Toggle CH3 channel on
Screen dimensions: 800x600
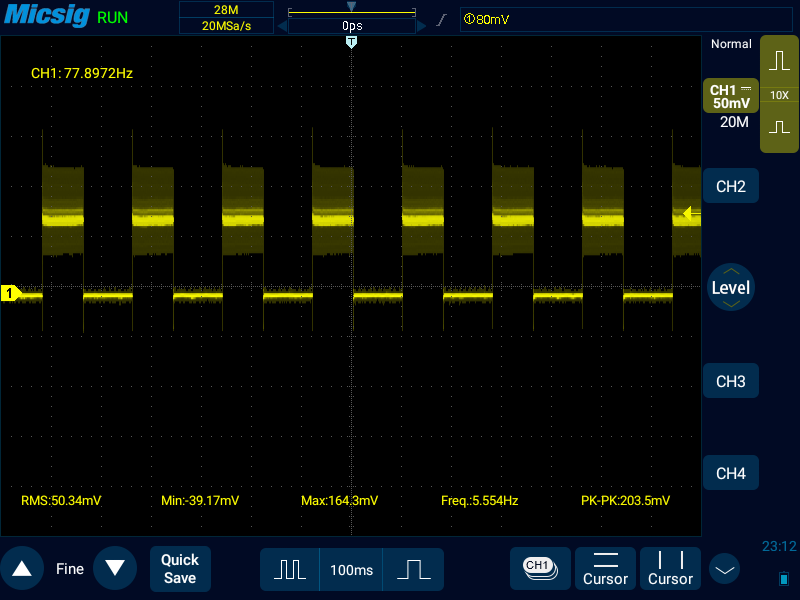point(731,382)
